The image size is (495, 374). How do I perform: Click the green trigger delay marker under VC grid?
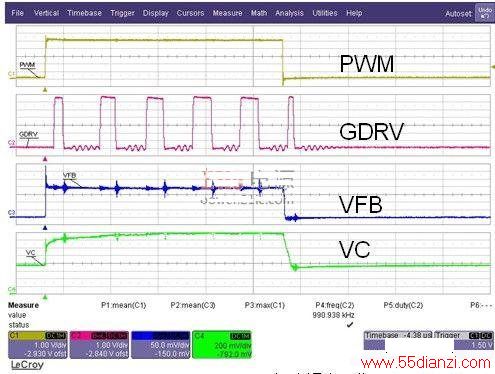[x=45, y=297]
